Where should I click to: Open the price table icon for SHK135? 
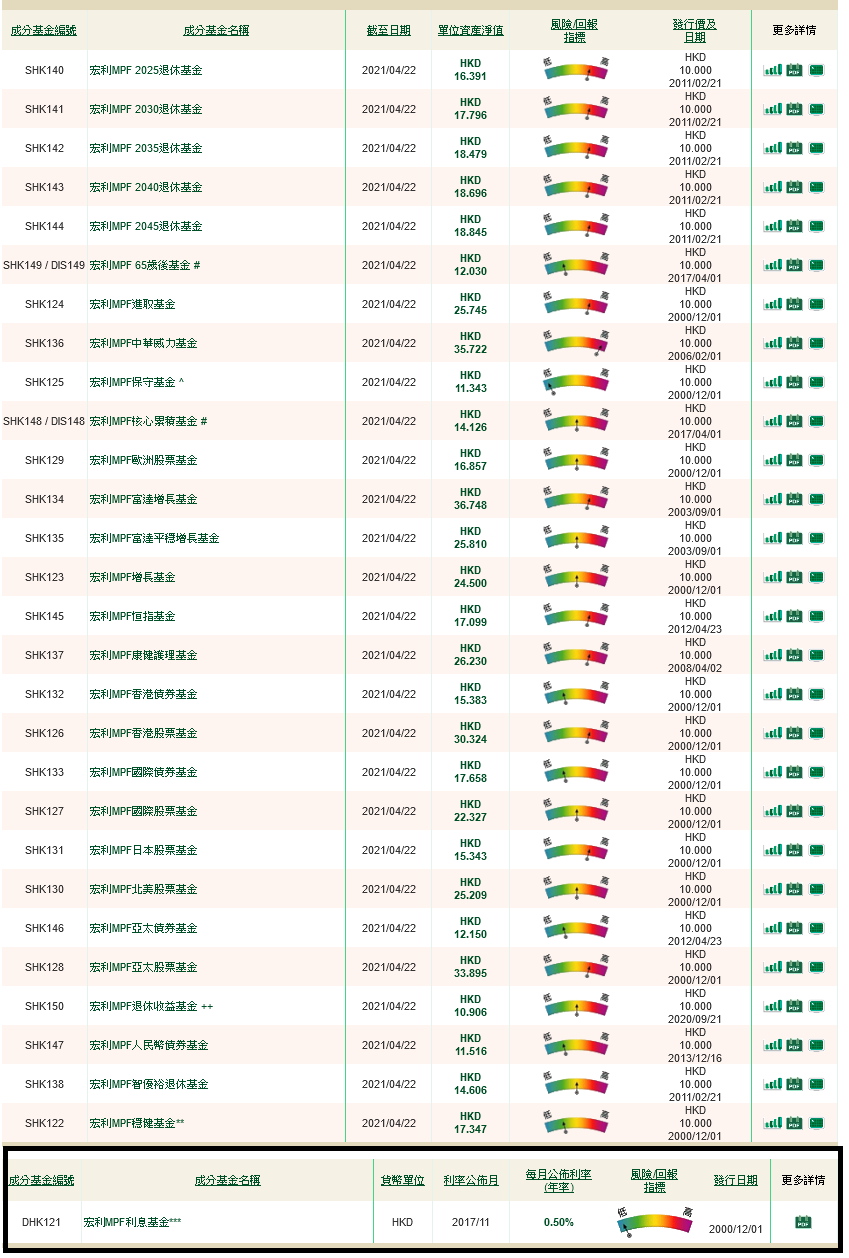[x=817, y=538]
